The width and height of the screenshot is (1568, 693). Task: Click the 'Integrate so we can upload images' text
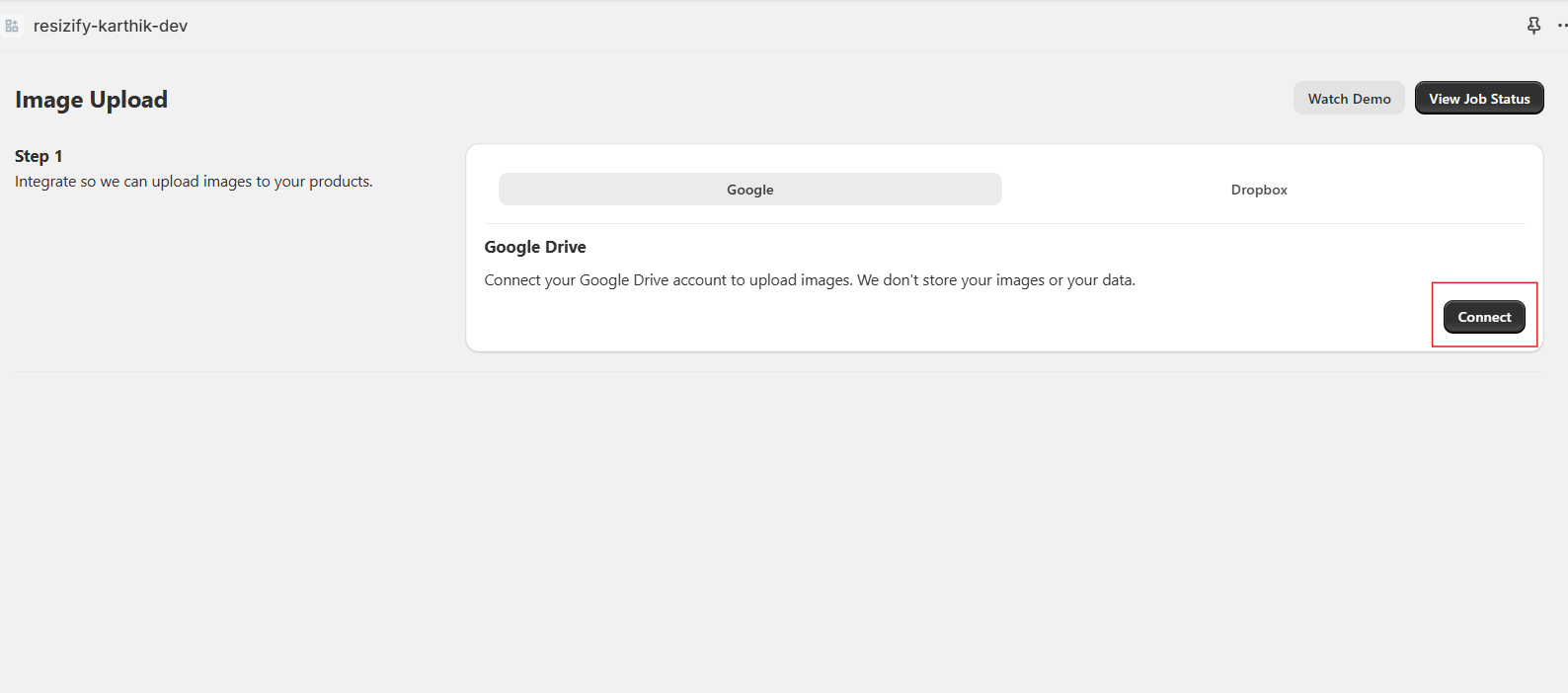(x=194, y=182)
